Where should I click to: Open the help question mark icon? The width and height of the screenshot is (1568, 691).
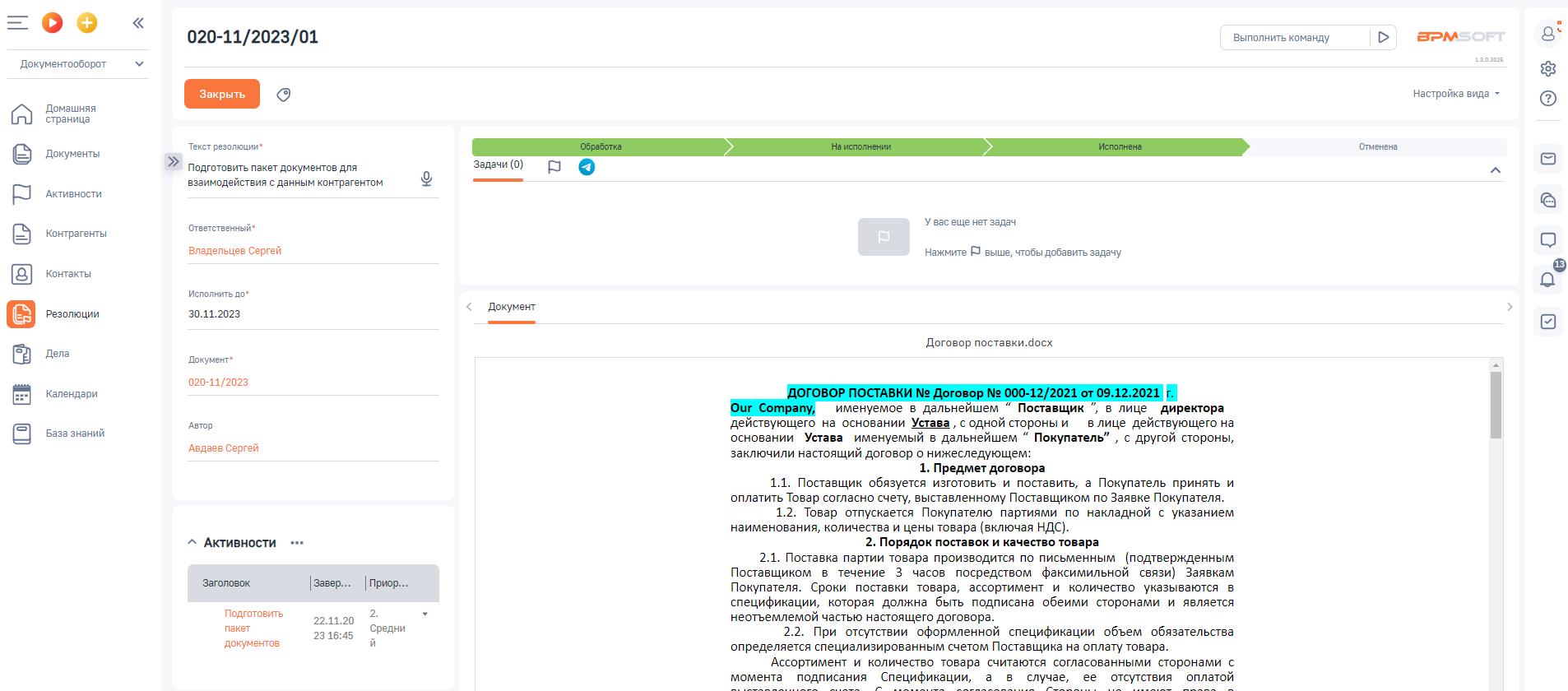click(x=1547, y=99)
